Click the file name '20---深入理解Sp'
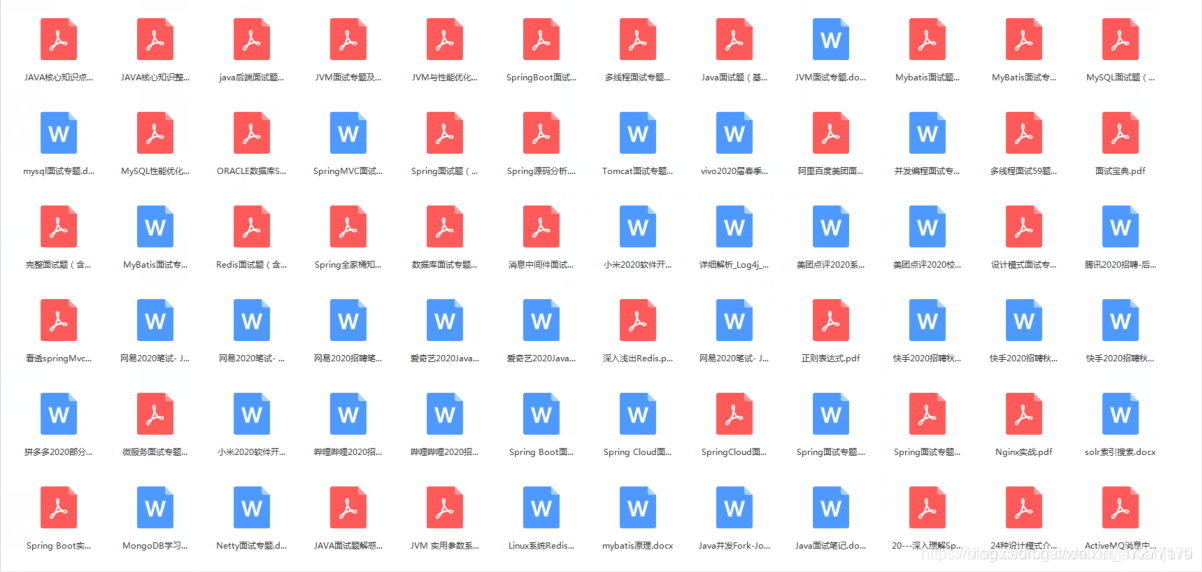The width and height of the screenshot is (1202, 572). coord(928,546)
